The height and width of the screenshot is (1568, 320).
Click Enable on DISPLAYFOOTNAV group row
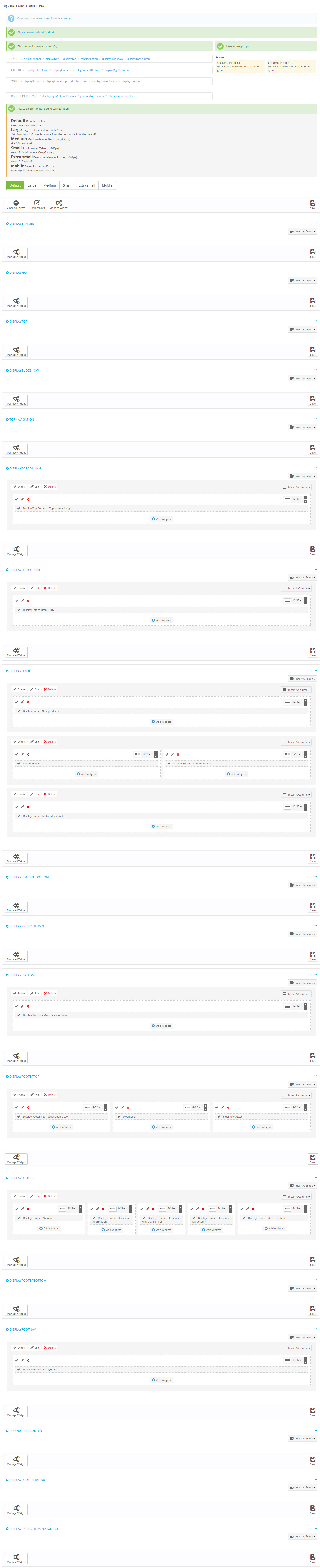pos(19,1348)
